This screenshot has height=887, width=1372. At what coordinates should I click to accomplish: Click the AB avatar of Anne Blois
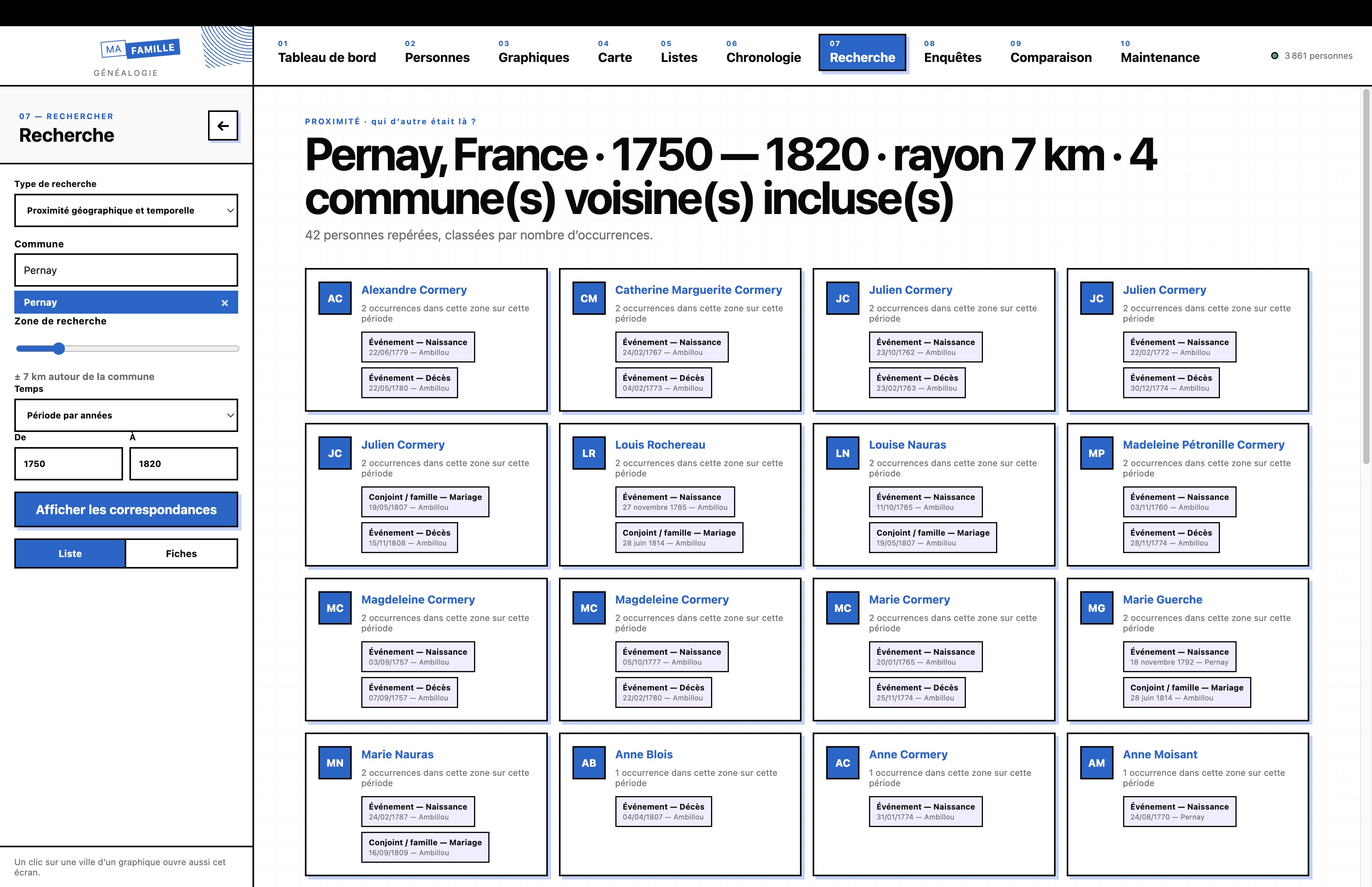click(x=589, y=763)
